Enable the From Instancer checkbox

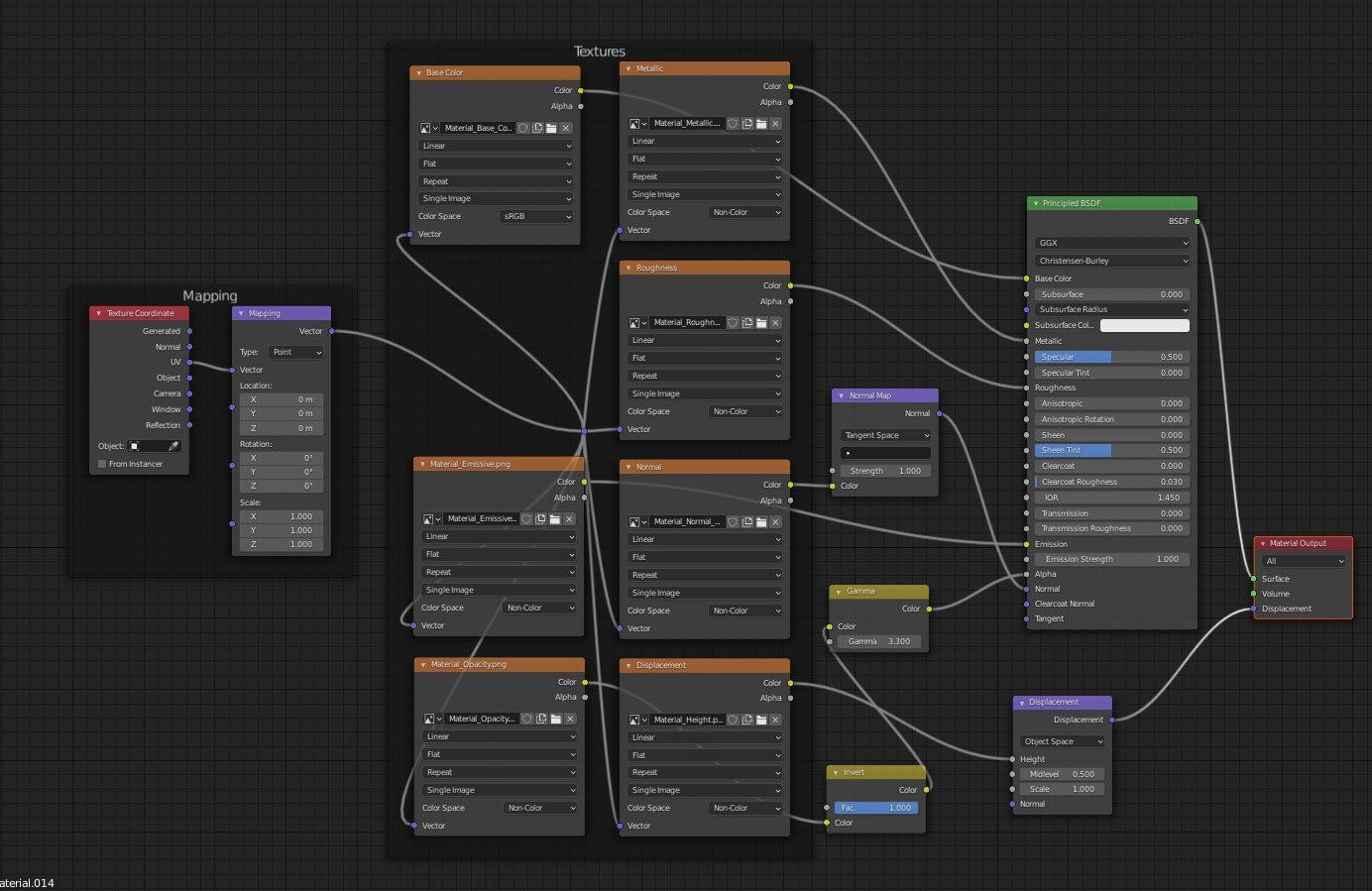[x=102, y=464]
